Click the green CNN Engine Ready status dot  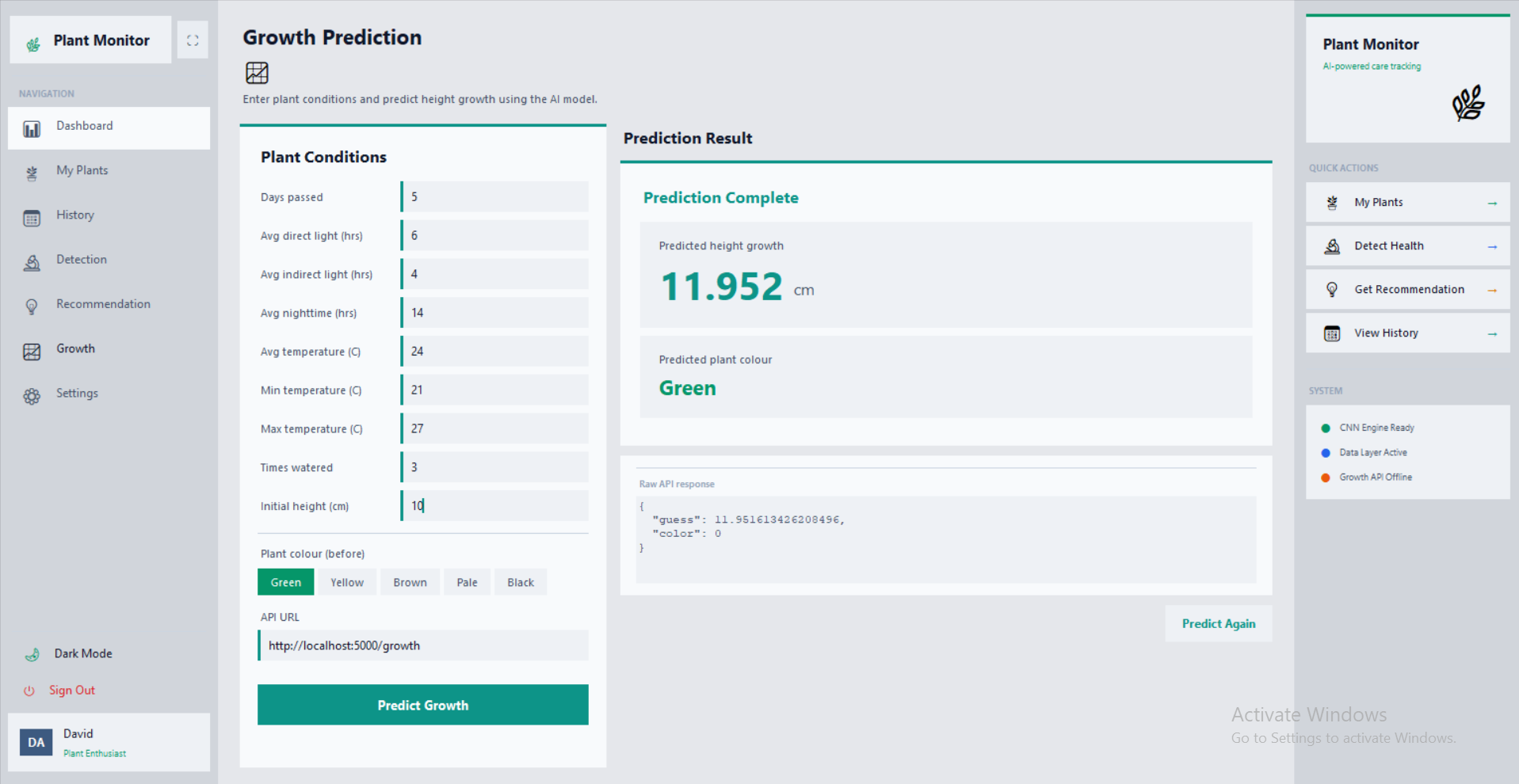[1326, 428]
